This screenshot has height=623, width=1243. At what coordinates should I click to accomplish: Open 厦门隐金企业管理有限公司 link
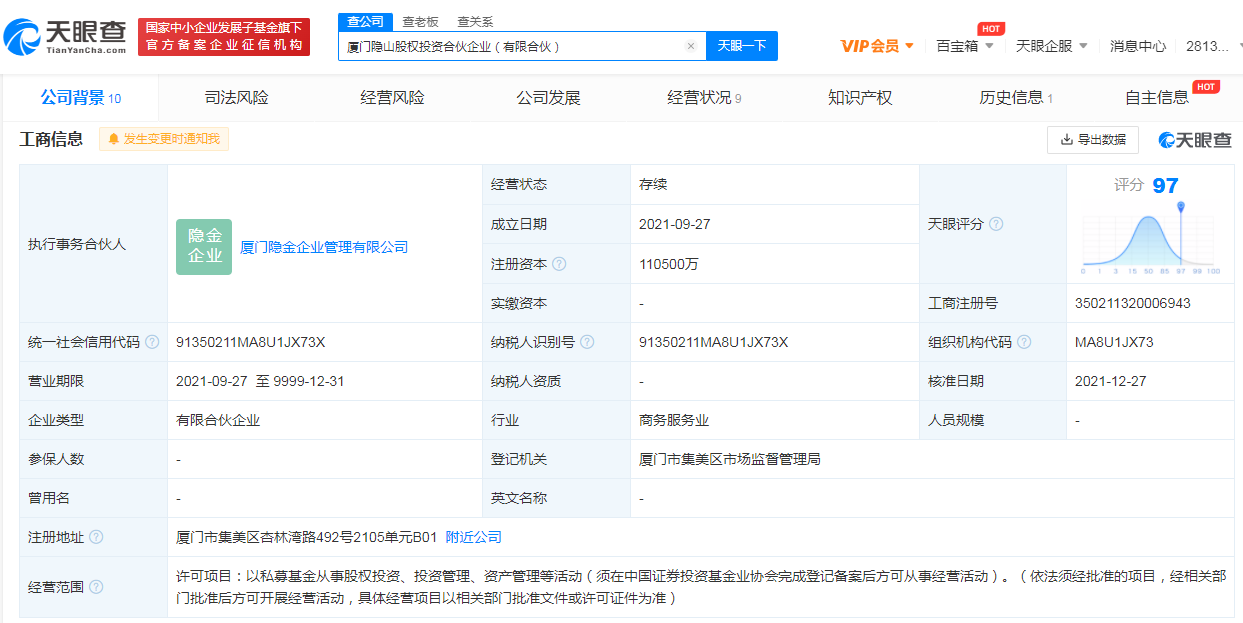[324, 247]
